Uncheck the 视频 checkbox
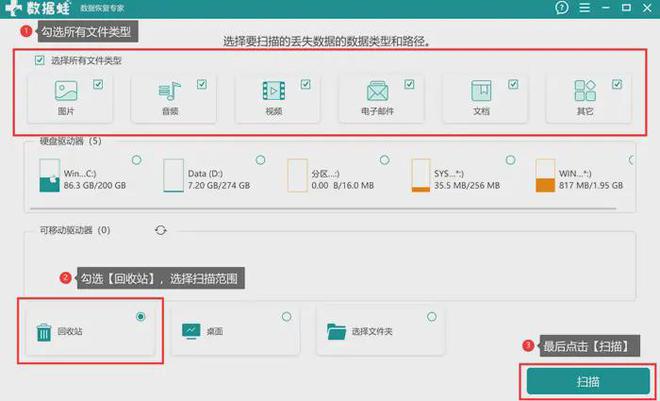660x401 pixels. (x=306, y=85)
